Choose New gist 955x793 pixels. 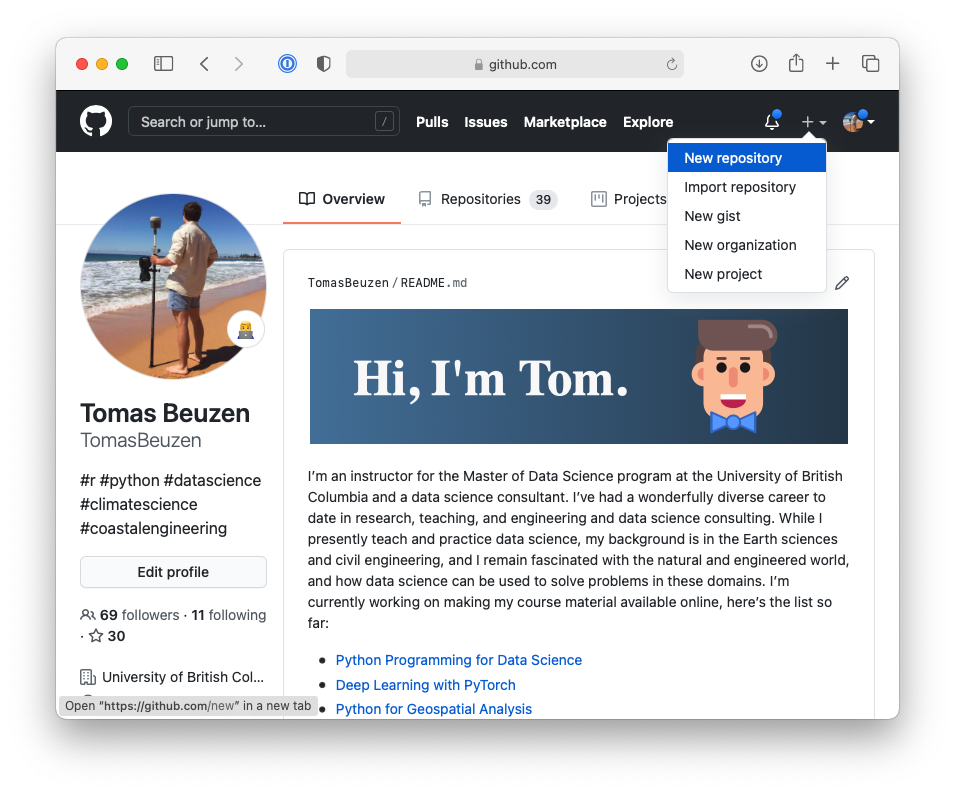[747, 216]
